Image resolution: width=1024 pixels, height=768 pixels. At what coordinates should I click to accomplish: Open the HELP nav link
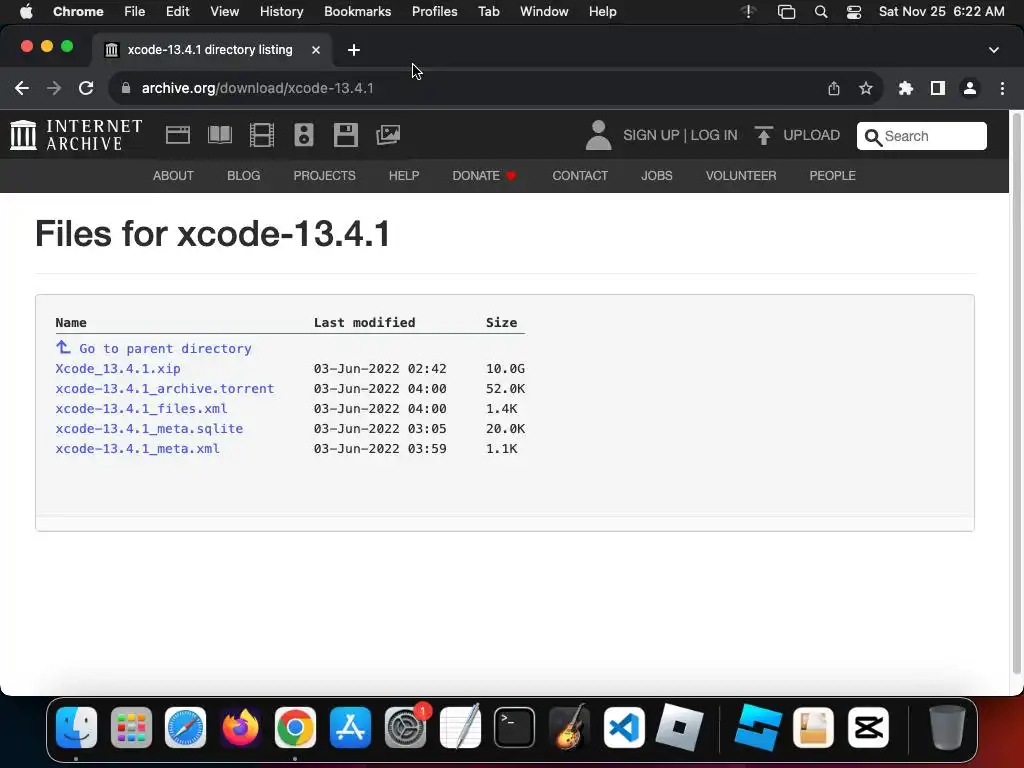click(x=404, y=176)
